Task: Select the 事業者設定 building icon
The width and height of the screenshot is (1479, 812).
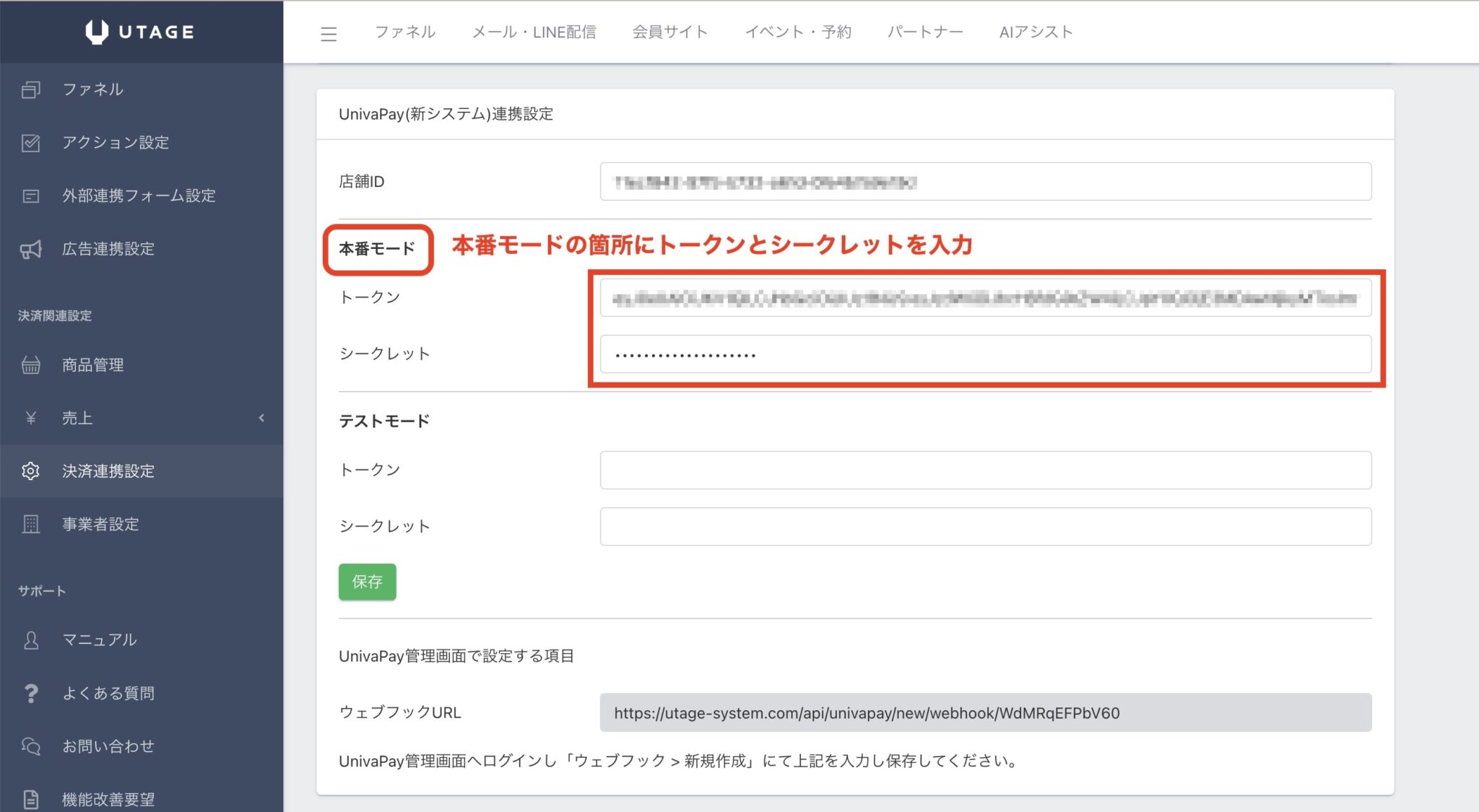Action: [30, 525]
